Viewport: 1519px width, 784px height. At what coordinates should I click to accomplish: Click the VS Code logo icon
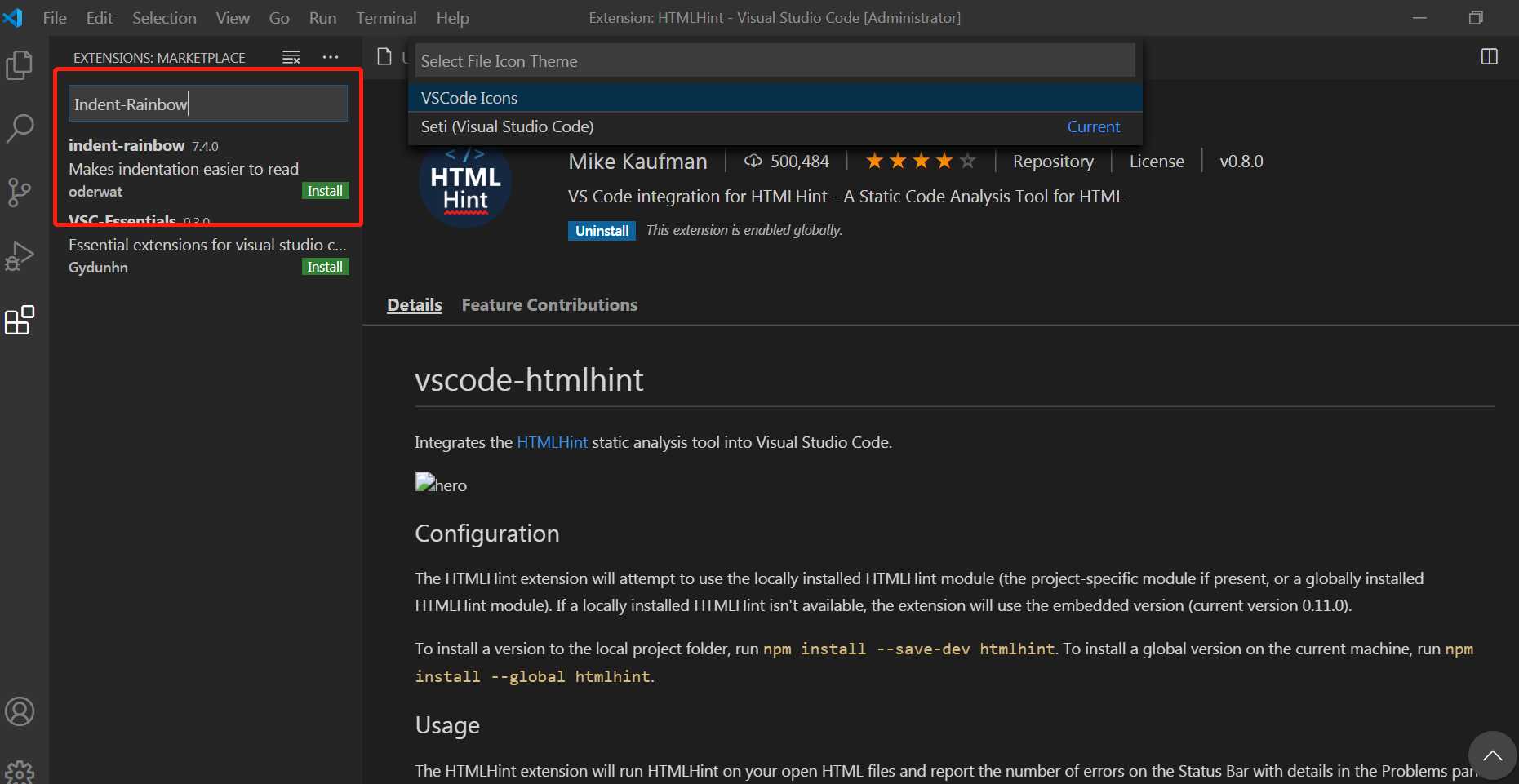click(x=13, y=17)
